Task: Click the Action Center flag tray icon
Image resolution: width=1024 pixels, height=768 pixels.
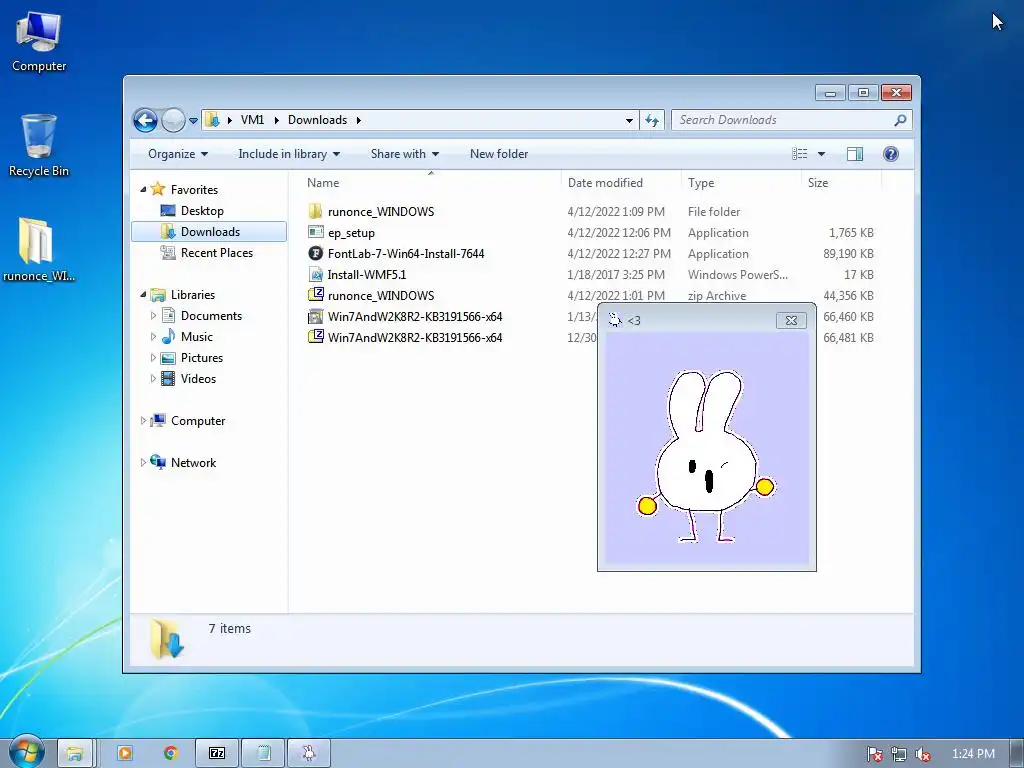Action: (874, 754)
